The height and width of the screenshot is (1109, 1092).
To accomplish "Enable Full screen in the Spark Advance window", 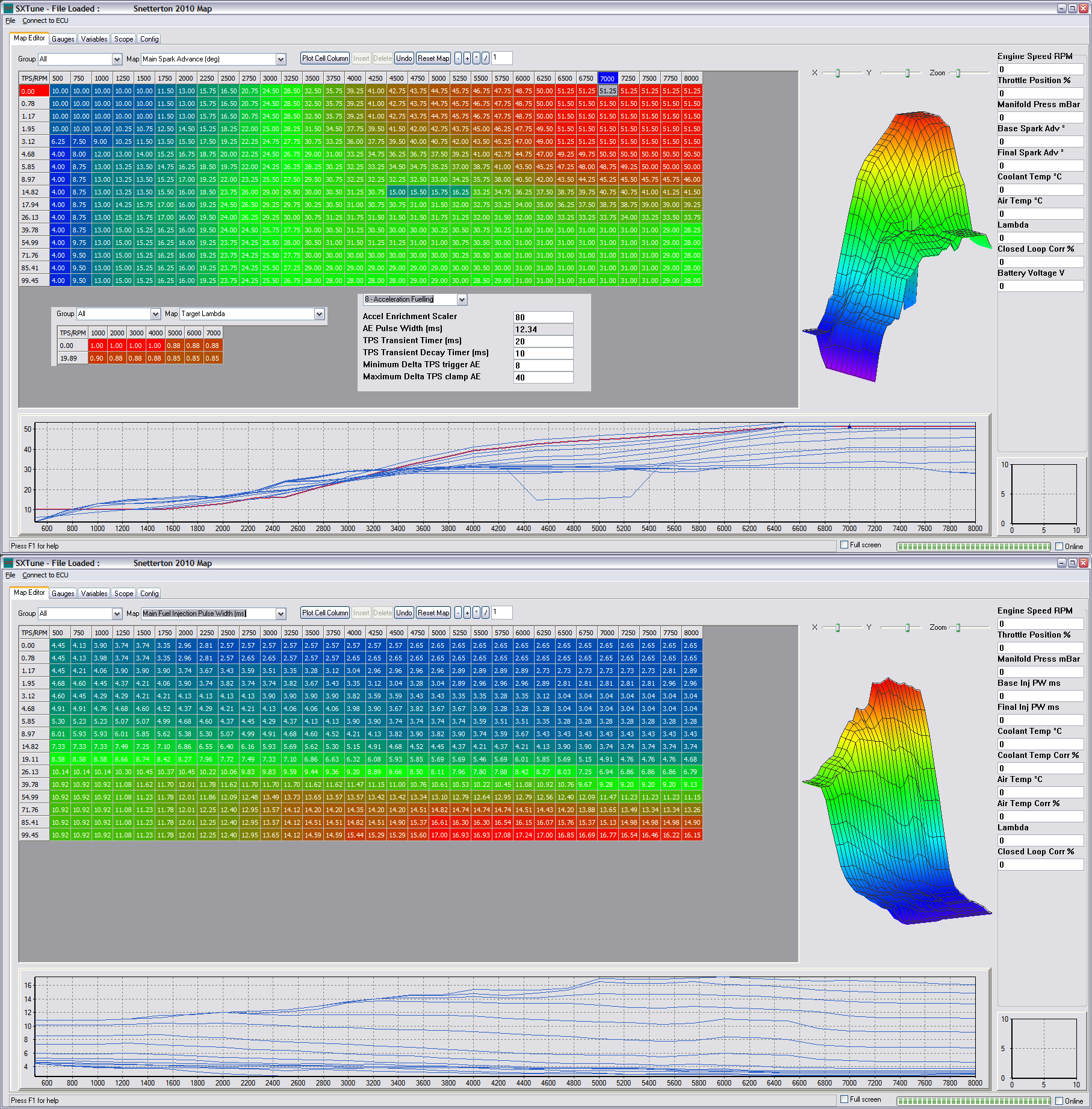I will point(844,545).
